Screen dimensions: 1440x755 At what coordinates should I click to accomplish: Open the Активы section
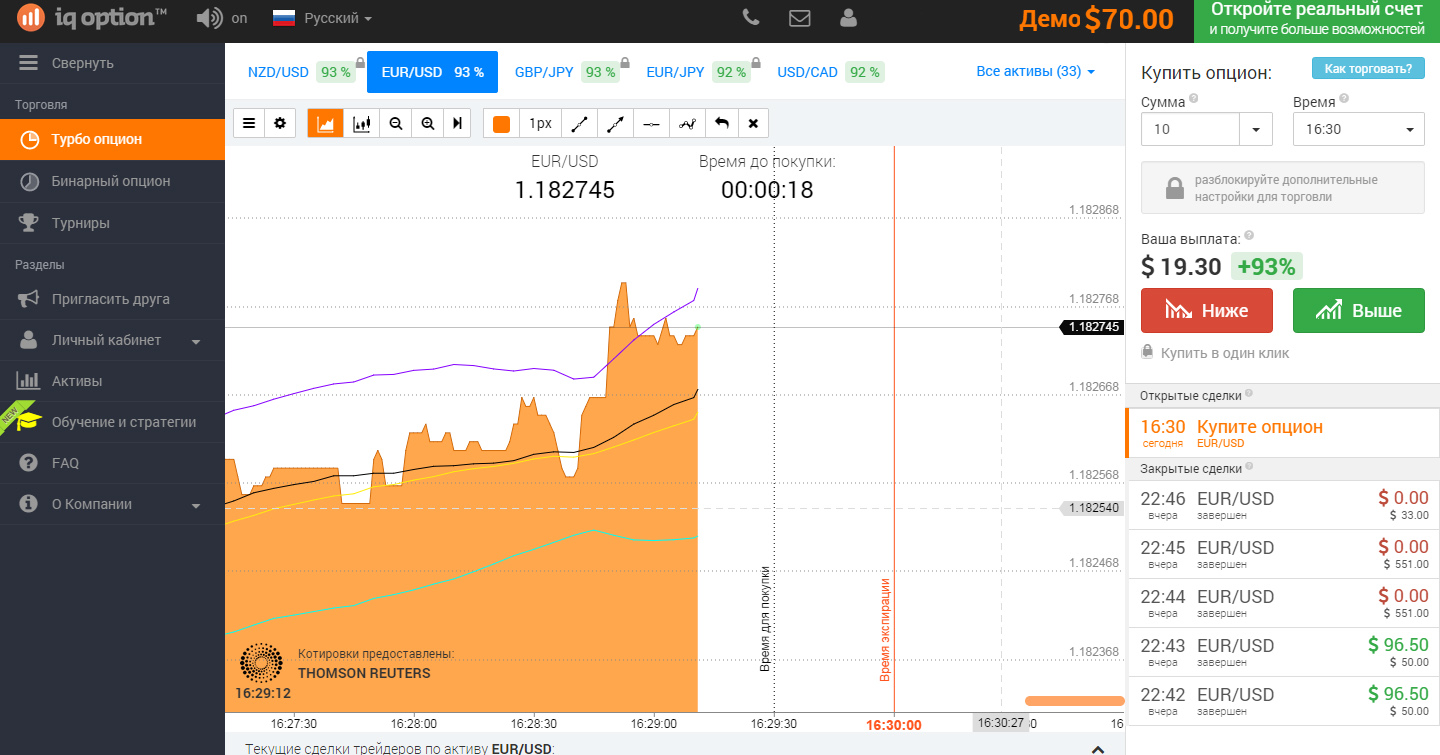(112, 381)
